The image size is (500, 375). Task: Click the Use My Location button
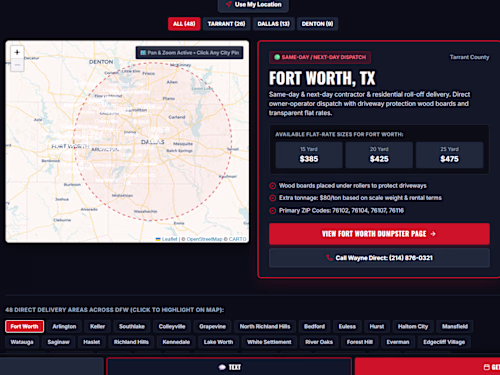253,5
